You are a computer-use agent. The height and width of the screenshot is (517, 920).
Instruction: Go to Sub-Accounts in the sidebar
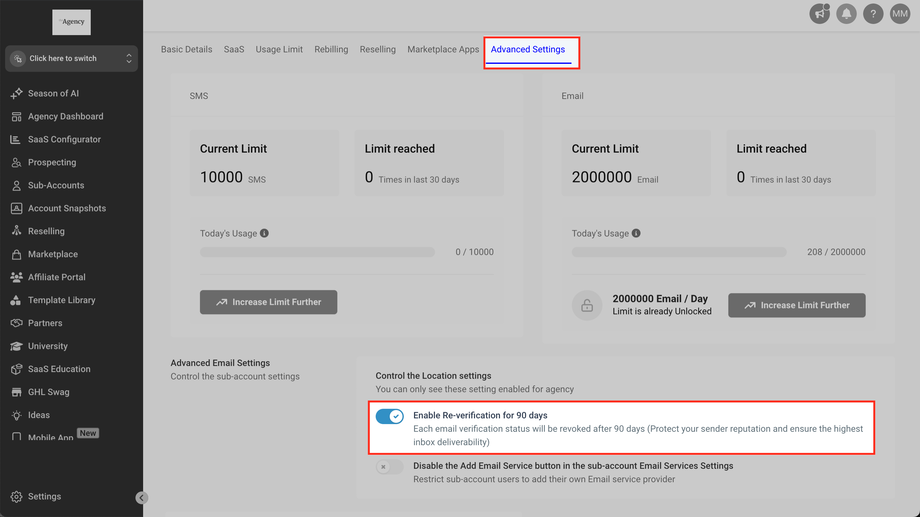(x=56, y=185)
